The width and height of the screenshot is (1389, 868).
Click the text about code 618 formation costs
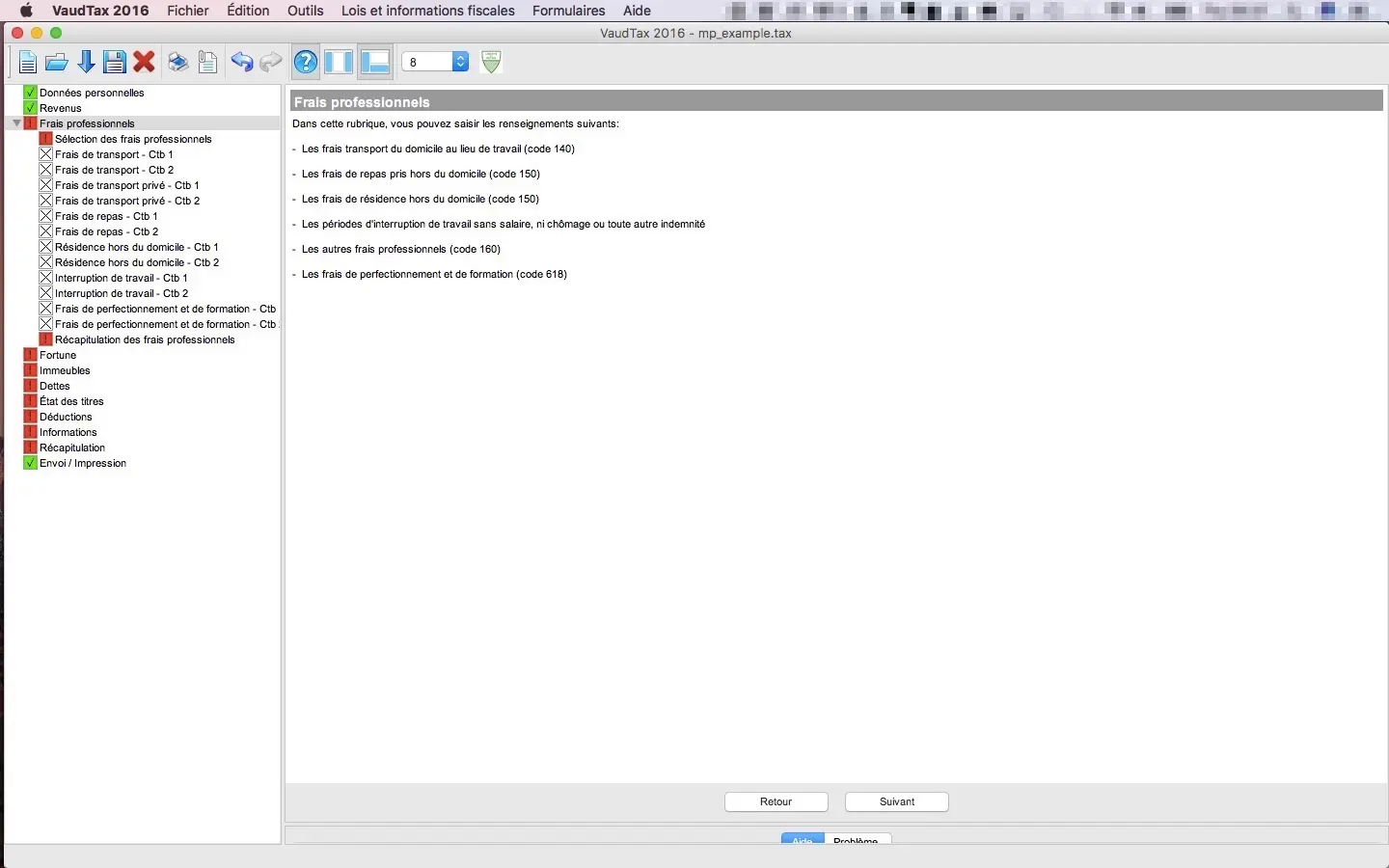434,274
